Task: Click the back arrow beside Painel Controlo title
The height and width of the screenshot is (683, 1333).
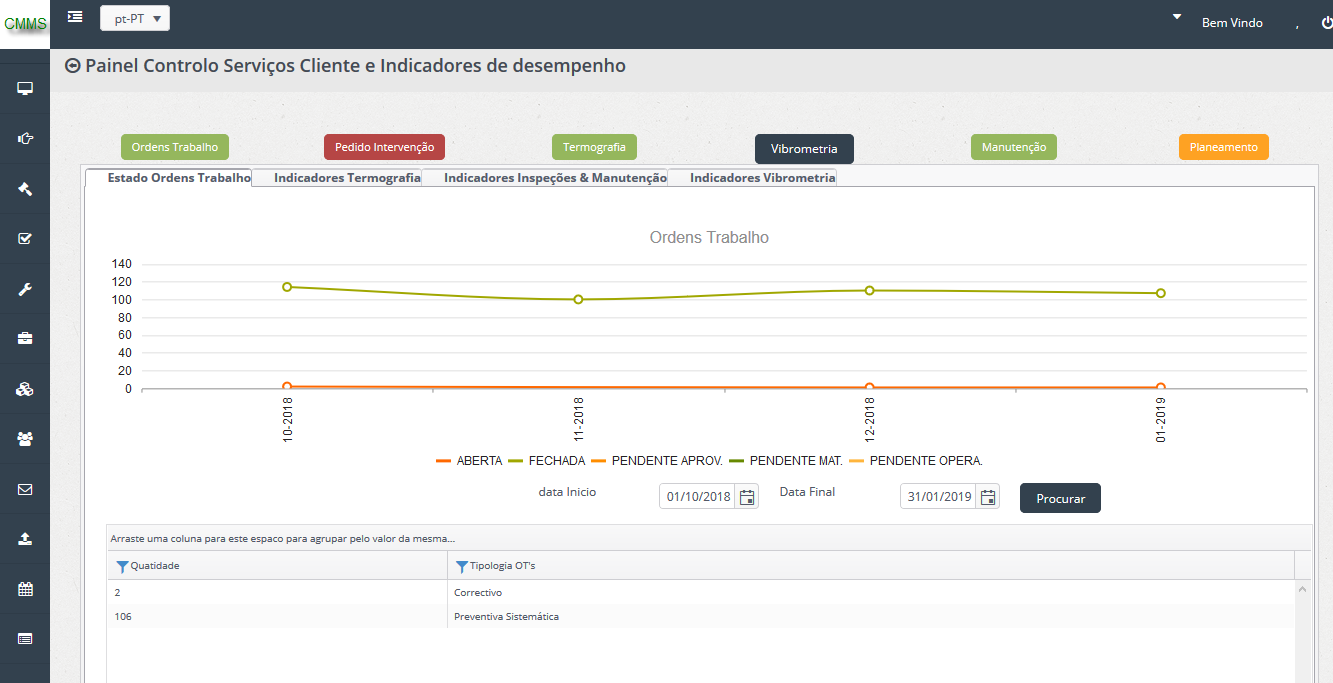Action: coord(72,66)
